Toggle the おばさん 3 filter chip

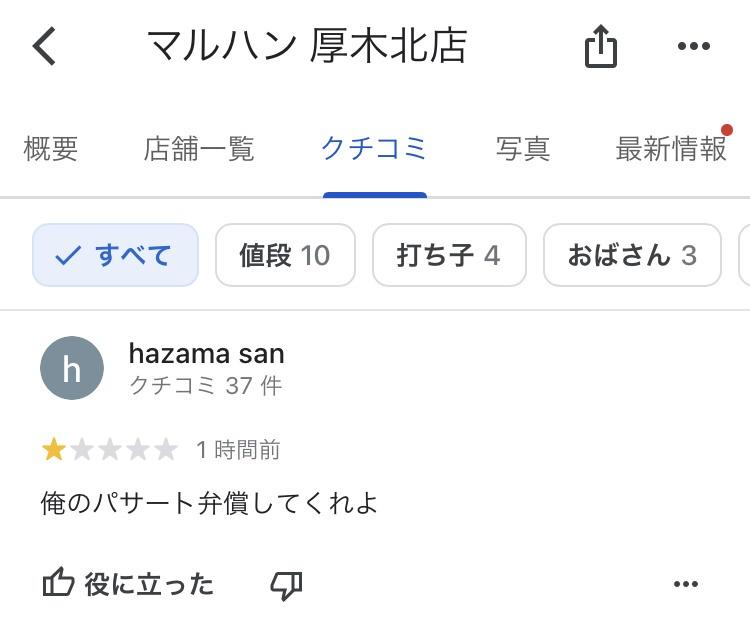(632, 255)
